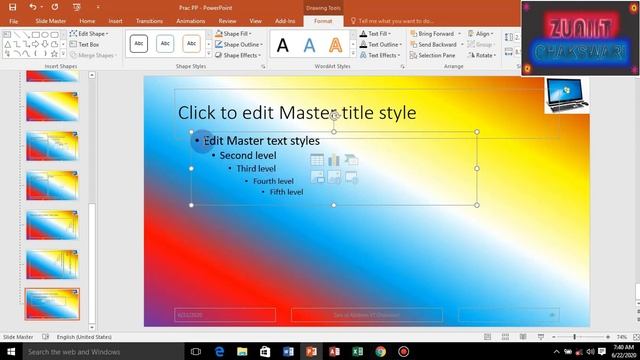This screenshot has width=640, height=360.
Task: Click the Insert SmartArt placeholder icon
Action: tap(351, 160)
